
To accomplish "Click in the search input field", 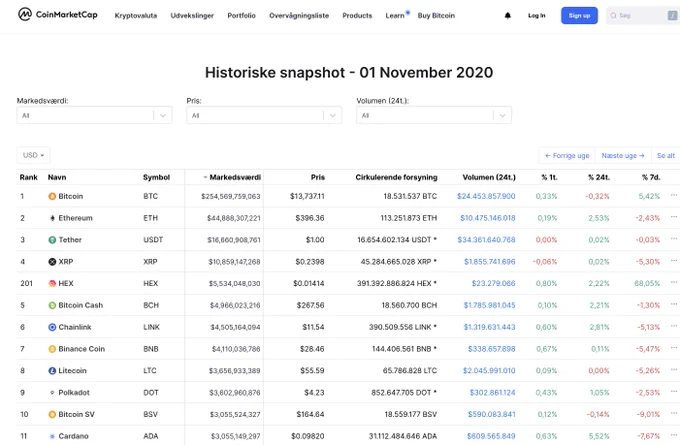I will (644, 16).
